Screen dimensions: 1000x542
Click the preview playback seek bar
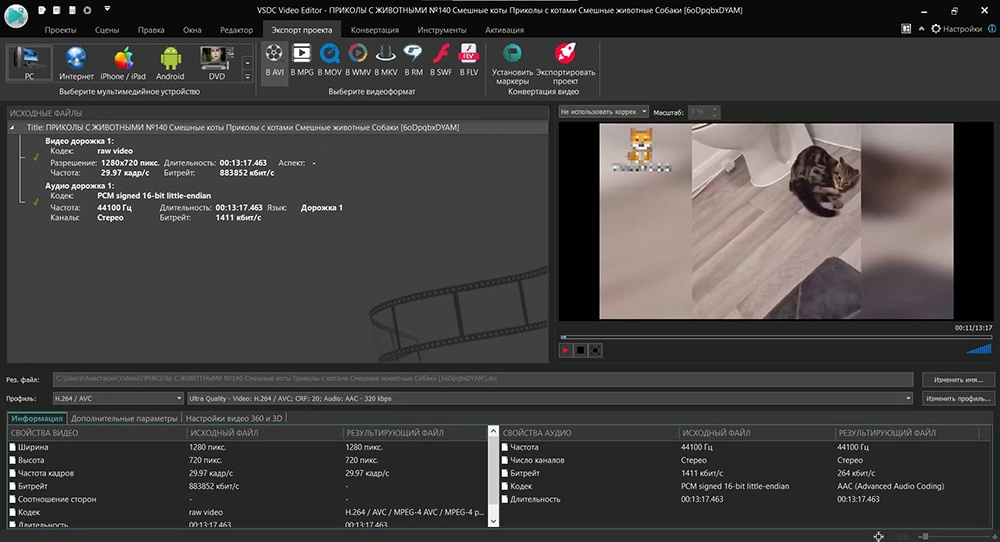[775, 337]
